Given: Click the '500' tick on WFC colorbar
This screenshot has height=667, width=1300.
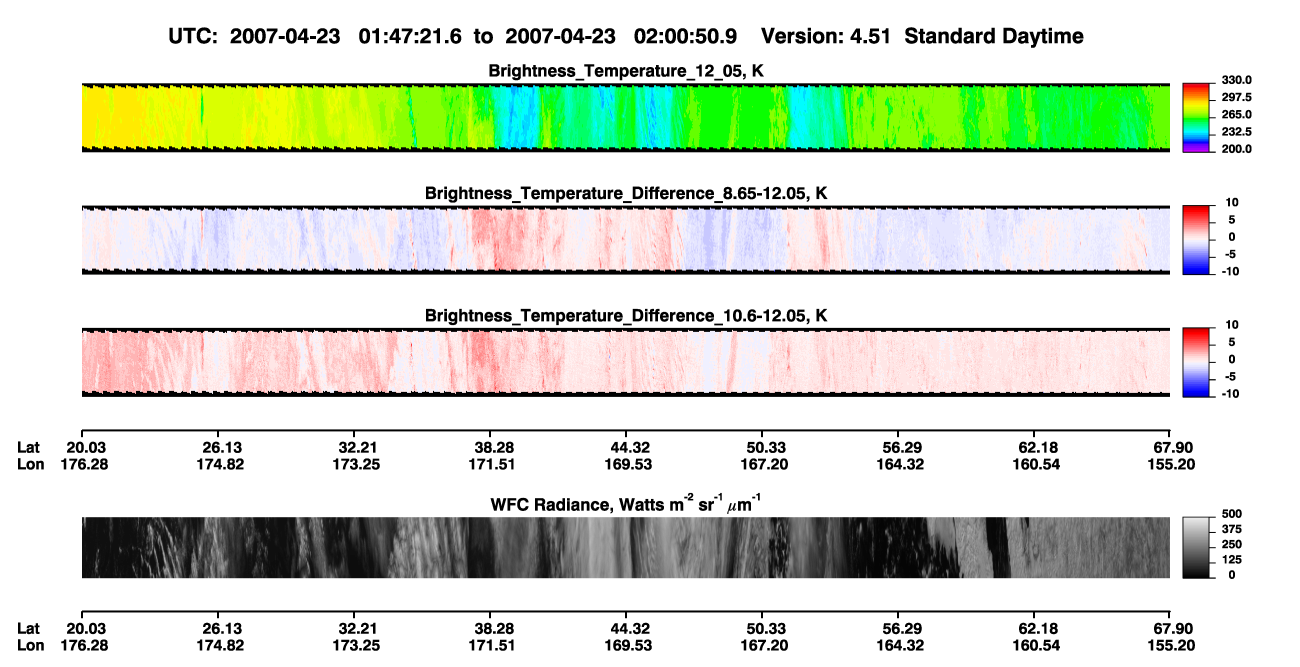Looking at the screenshot, I should (1234, 513).
